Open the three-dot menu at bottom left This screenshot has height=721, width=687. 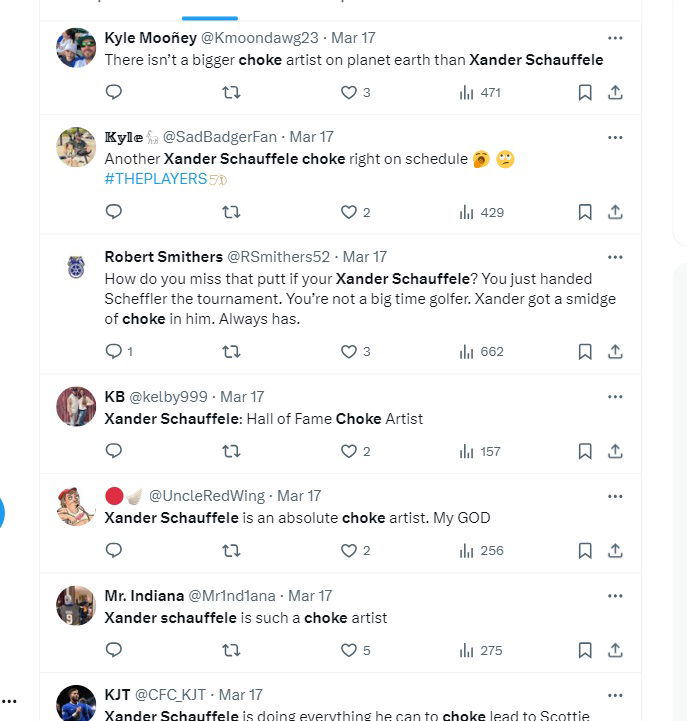[10, 701]
